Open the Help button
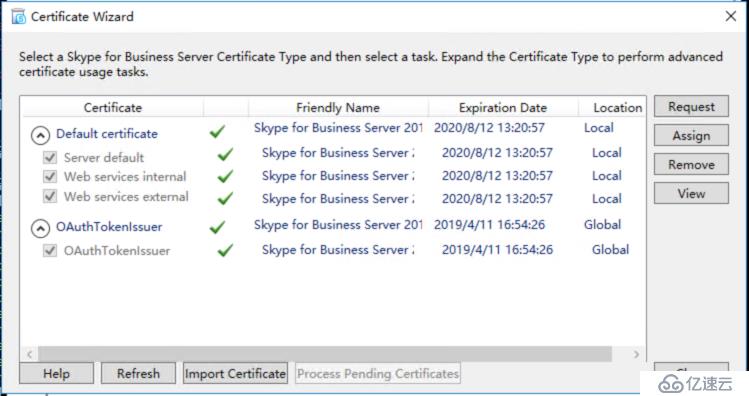 [x=56, y=373]
